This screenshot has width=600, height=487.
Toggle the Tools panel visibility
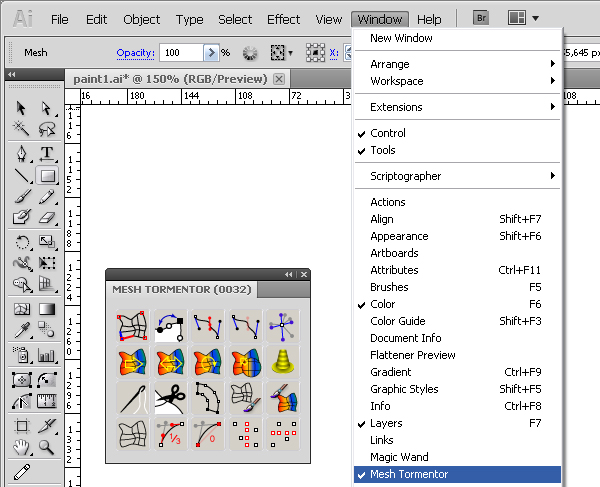457,150
